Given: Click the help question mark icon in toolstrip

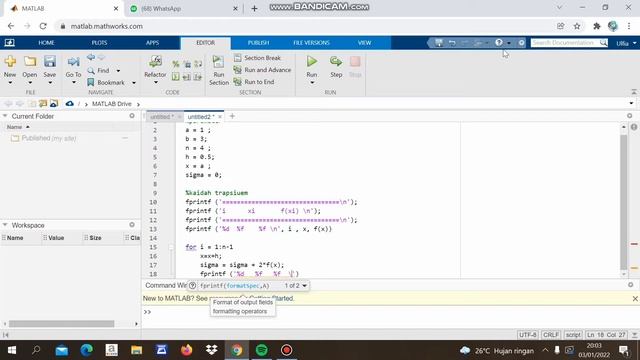Looking at the screenshot, I should [499, 42].
